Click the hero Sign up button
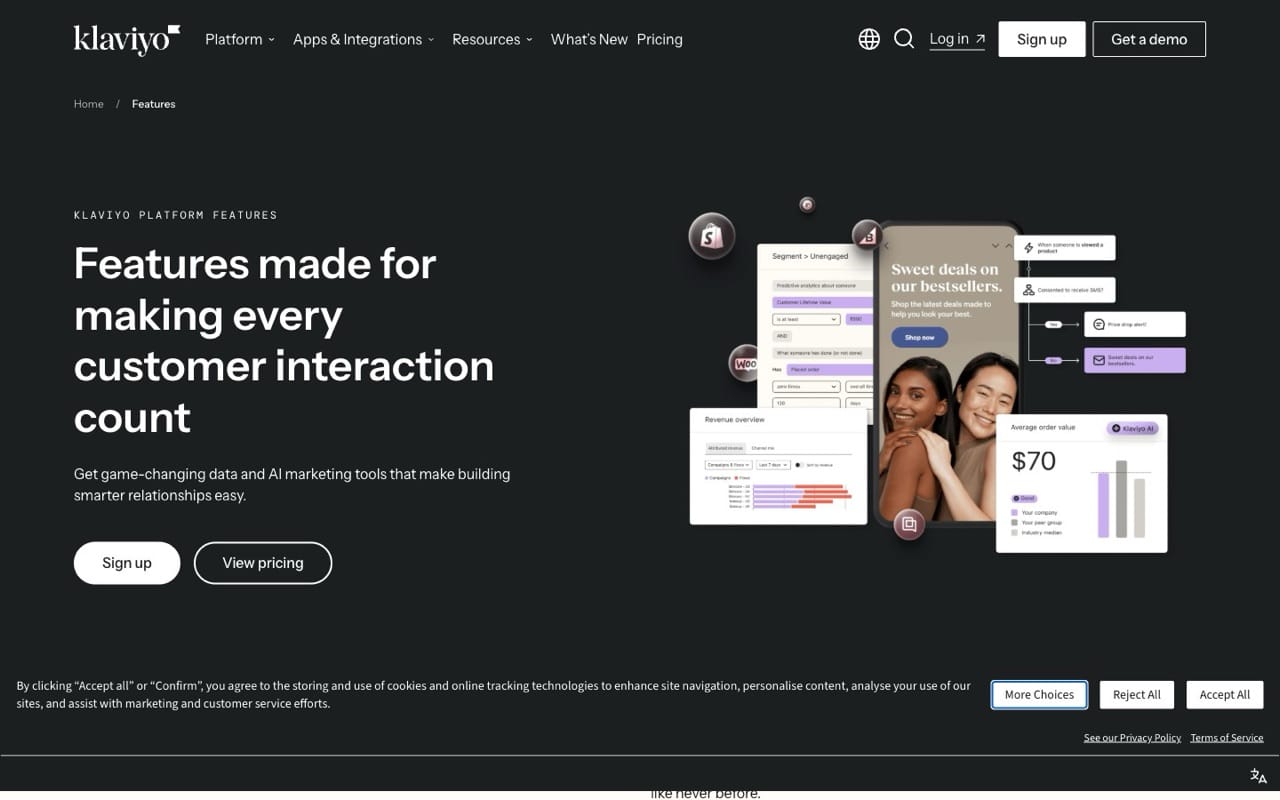 click(127, 563)
